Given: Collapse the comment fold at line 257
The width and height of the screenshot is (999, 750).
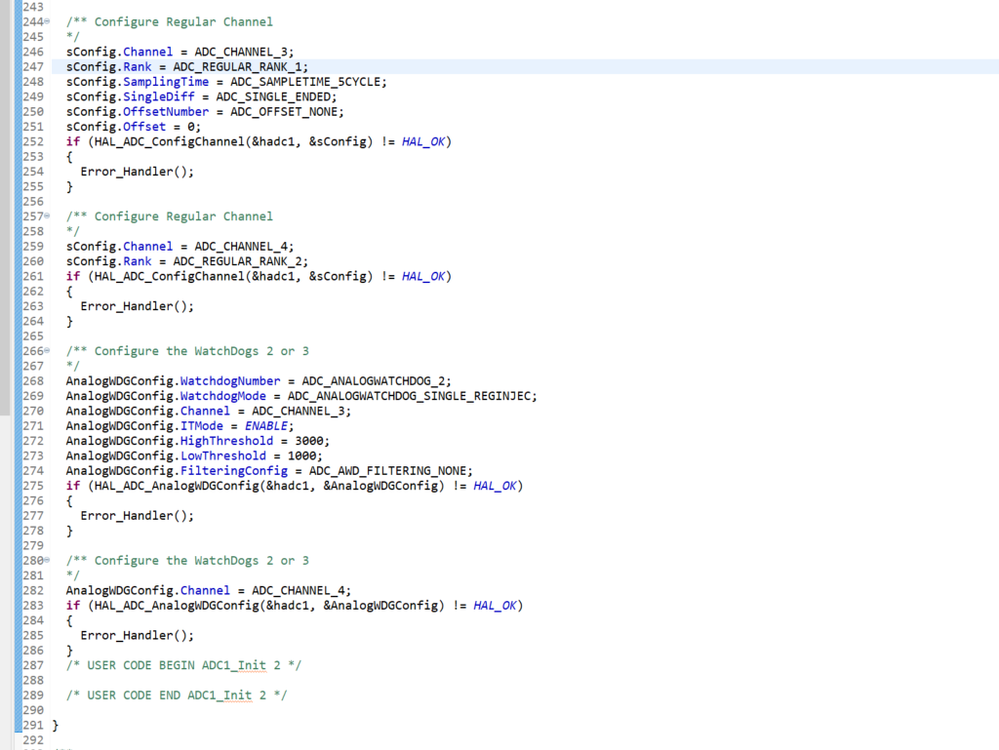Looking at the screenshot, I should [x=47, y=216].
